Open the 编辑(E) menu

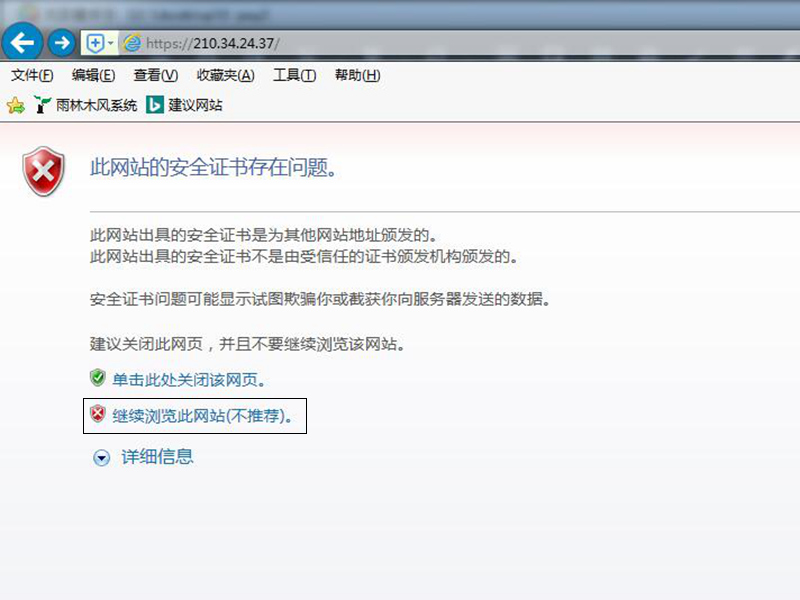93,76
